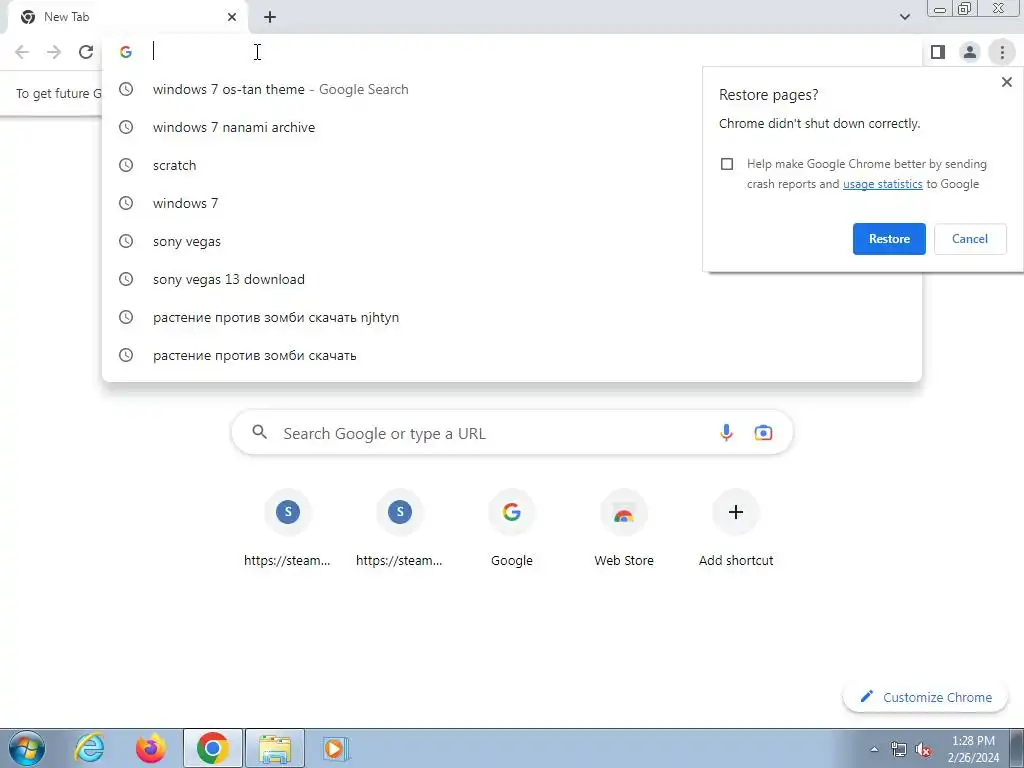Screen dimensions: 1024x768
Task: Open the profile avatar icon
Action: pos(970,52)
